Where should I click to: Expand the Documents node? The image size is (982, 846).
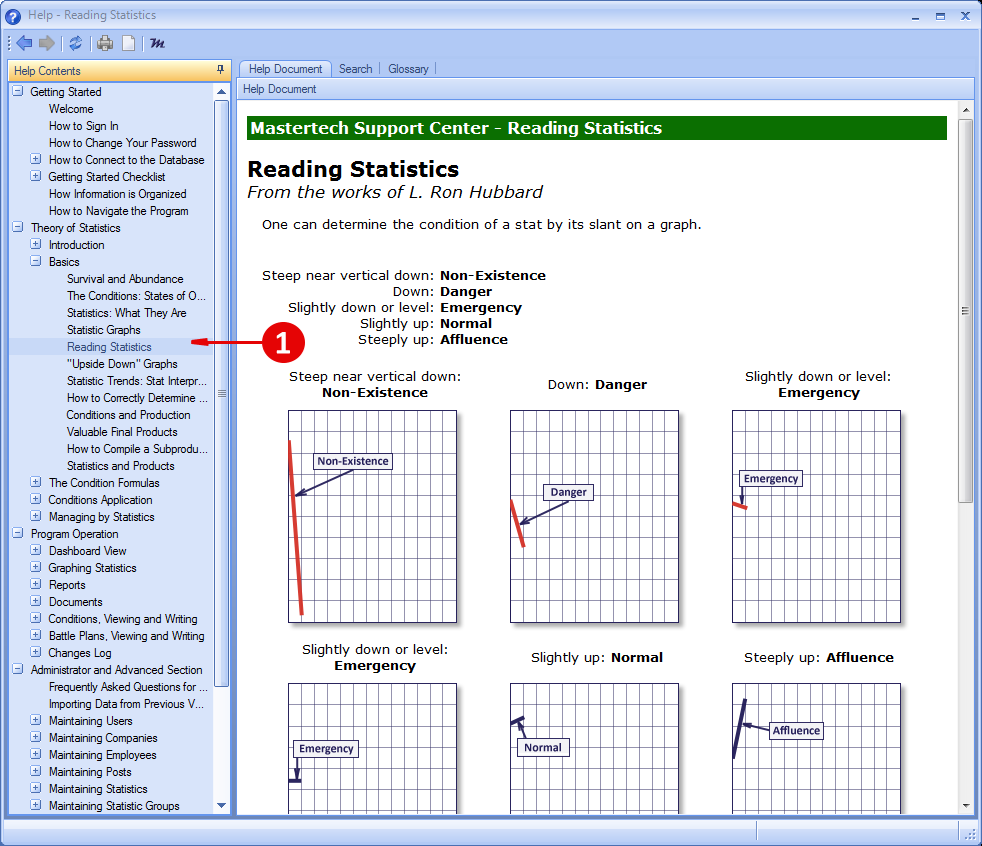tap(36, 601)
